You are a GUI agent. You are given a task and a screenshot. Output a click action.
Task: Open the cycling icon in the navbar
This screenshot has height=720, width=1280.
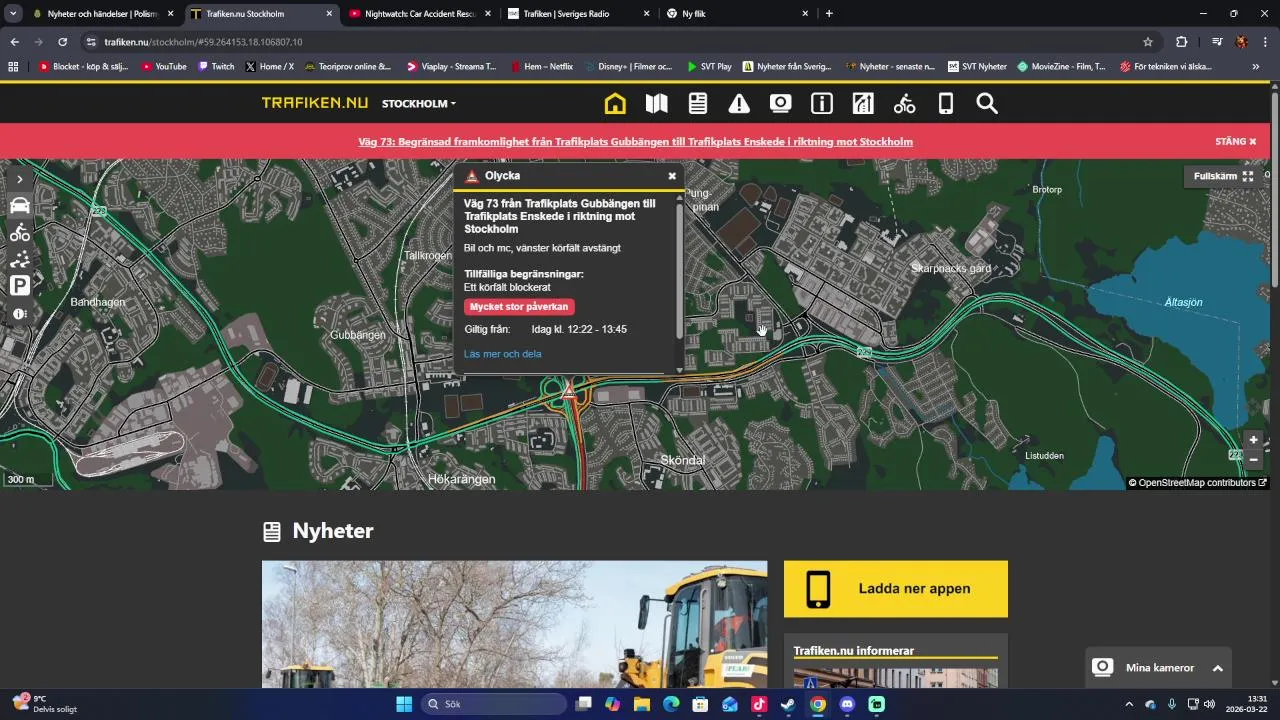[904, 104]
